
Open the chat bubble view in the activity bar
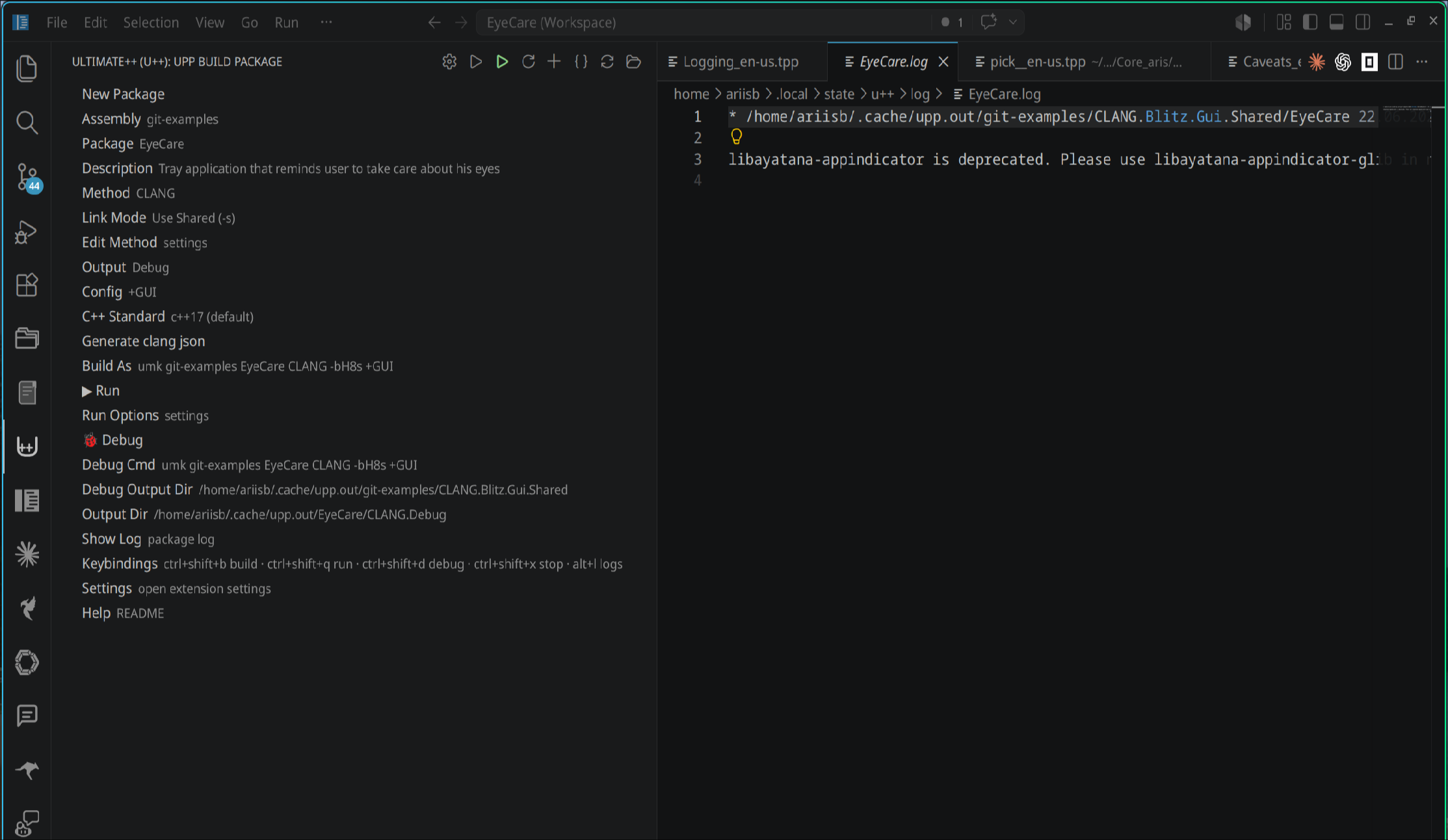[27, 716]
